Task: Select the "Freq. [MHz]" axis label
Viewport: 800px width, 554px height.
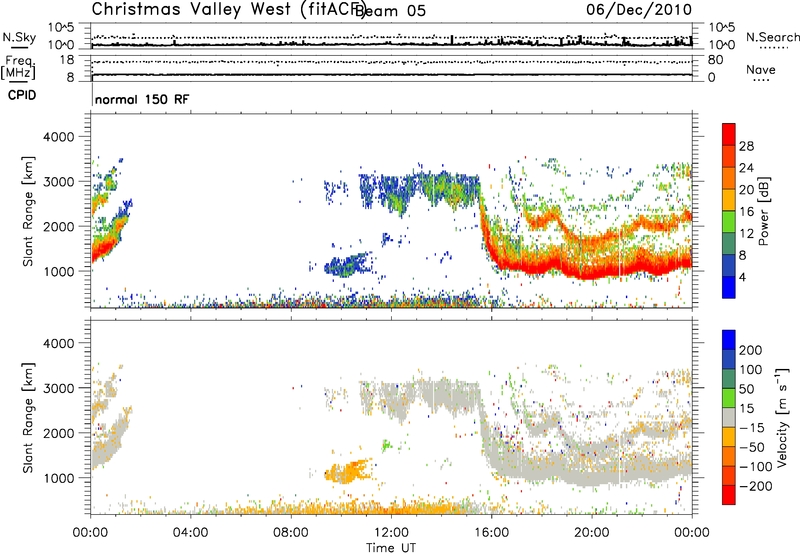Action: pyautogui.click(x=19, y=67)
